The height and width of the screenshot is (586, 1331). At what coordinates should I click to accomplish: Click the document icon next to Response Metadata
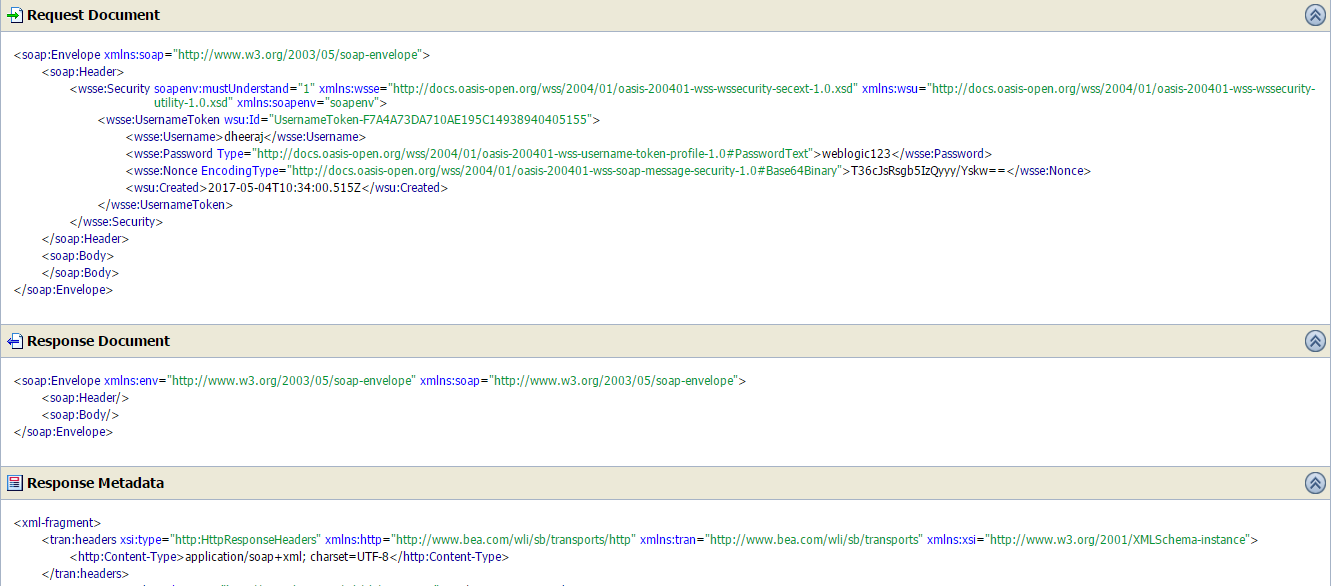click(14, 482)
